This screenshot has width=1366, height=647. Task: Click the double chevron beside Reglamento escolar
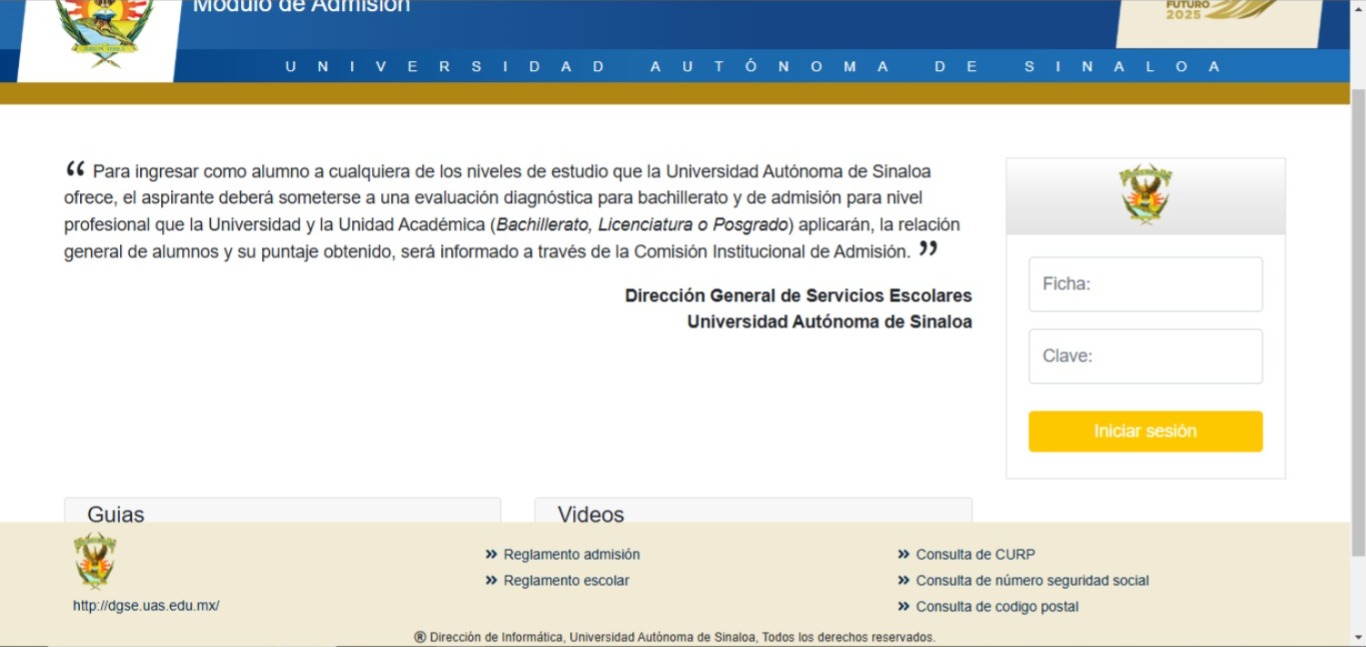491,580
